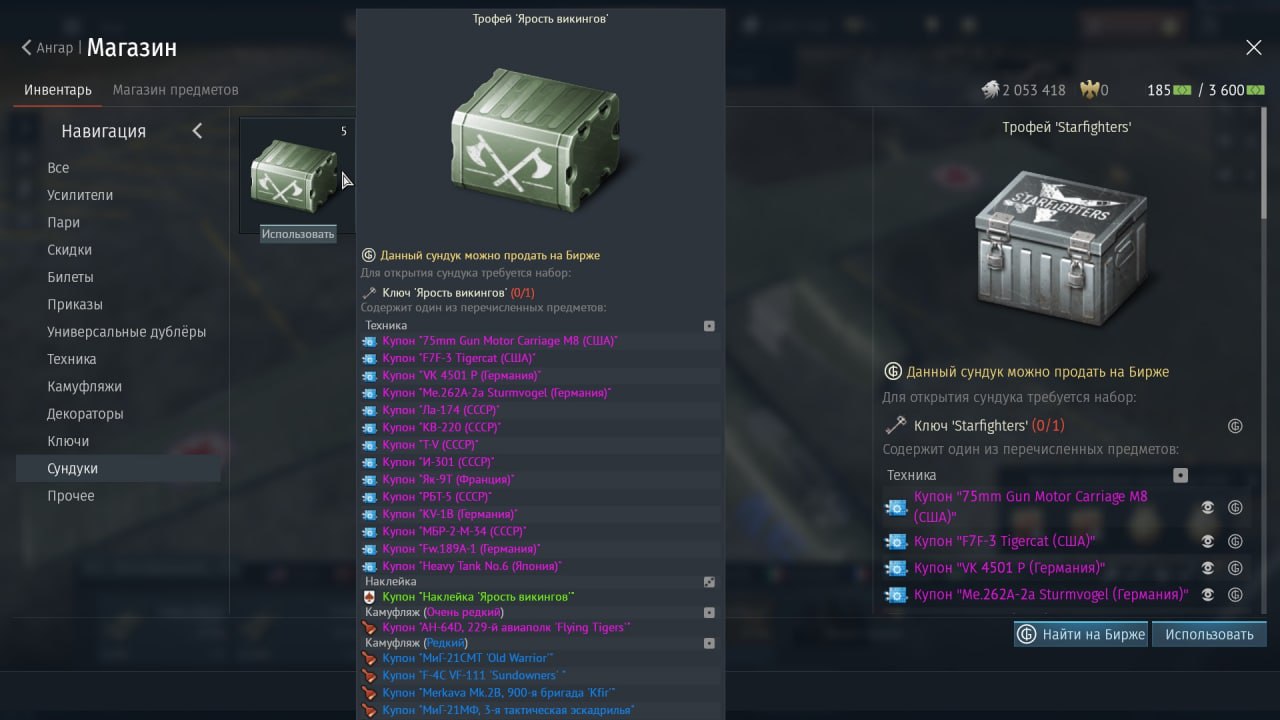Switch to Магазин предметов tab

tap(176, 90)
